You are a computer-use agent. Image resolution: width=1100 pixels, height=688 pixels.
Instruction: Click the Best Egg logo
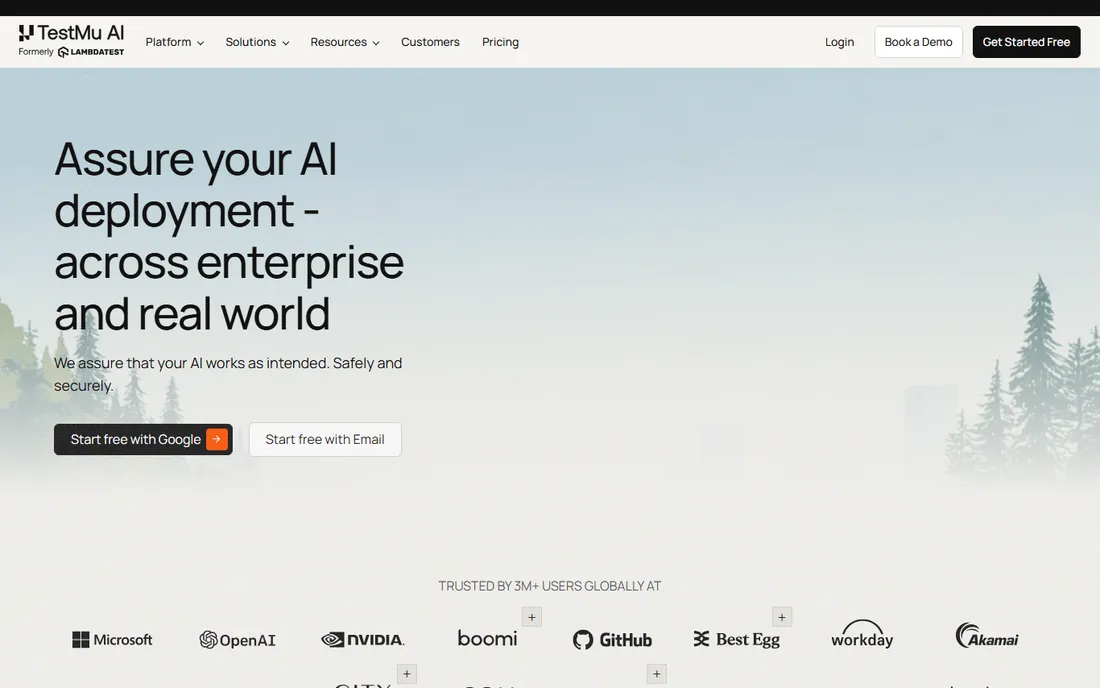(x=737, y=640)
